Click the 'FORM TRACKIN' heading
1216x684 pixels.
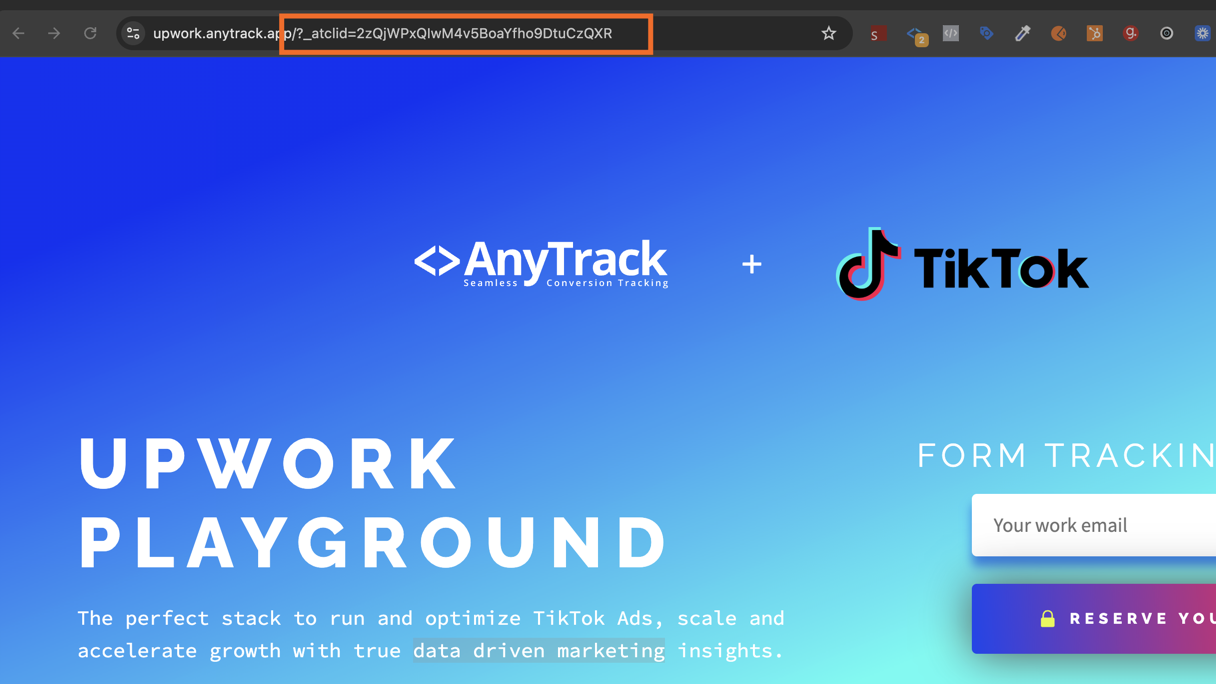pos(1066,455)
